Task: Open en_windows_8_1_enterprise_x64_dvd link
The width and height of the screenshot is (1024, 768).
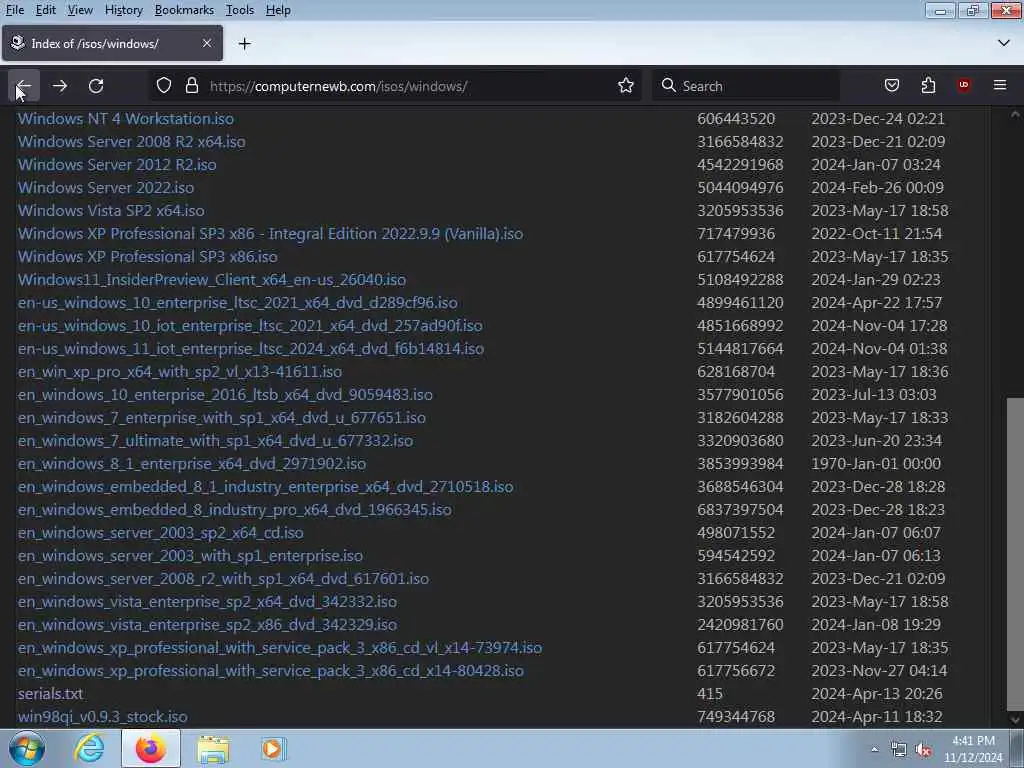Action: pos(192,464)
